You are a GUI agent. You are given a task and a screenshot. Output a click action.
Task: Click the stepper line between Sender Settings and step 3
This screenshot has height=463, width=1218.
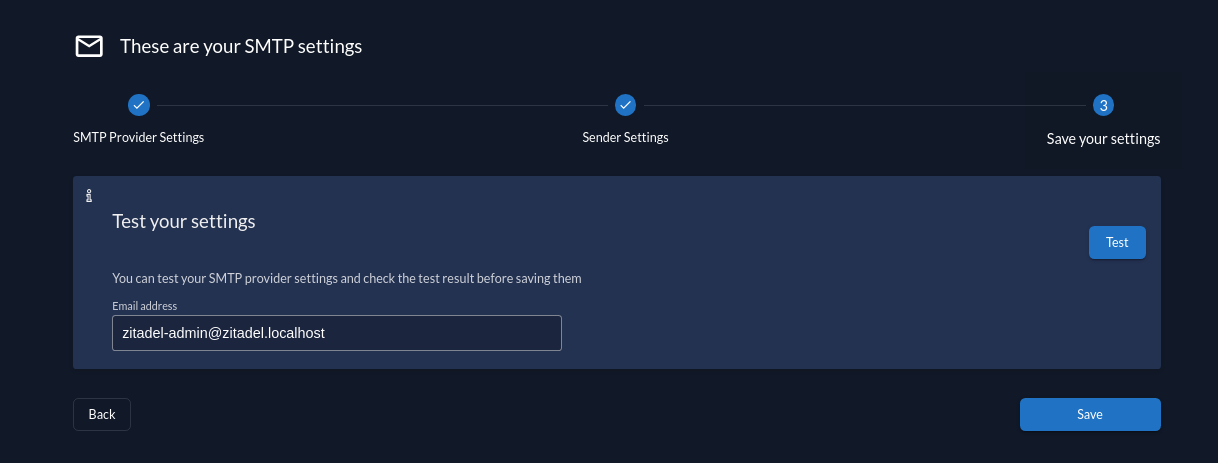pyautogui.click(x=864, y=105)
